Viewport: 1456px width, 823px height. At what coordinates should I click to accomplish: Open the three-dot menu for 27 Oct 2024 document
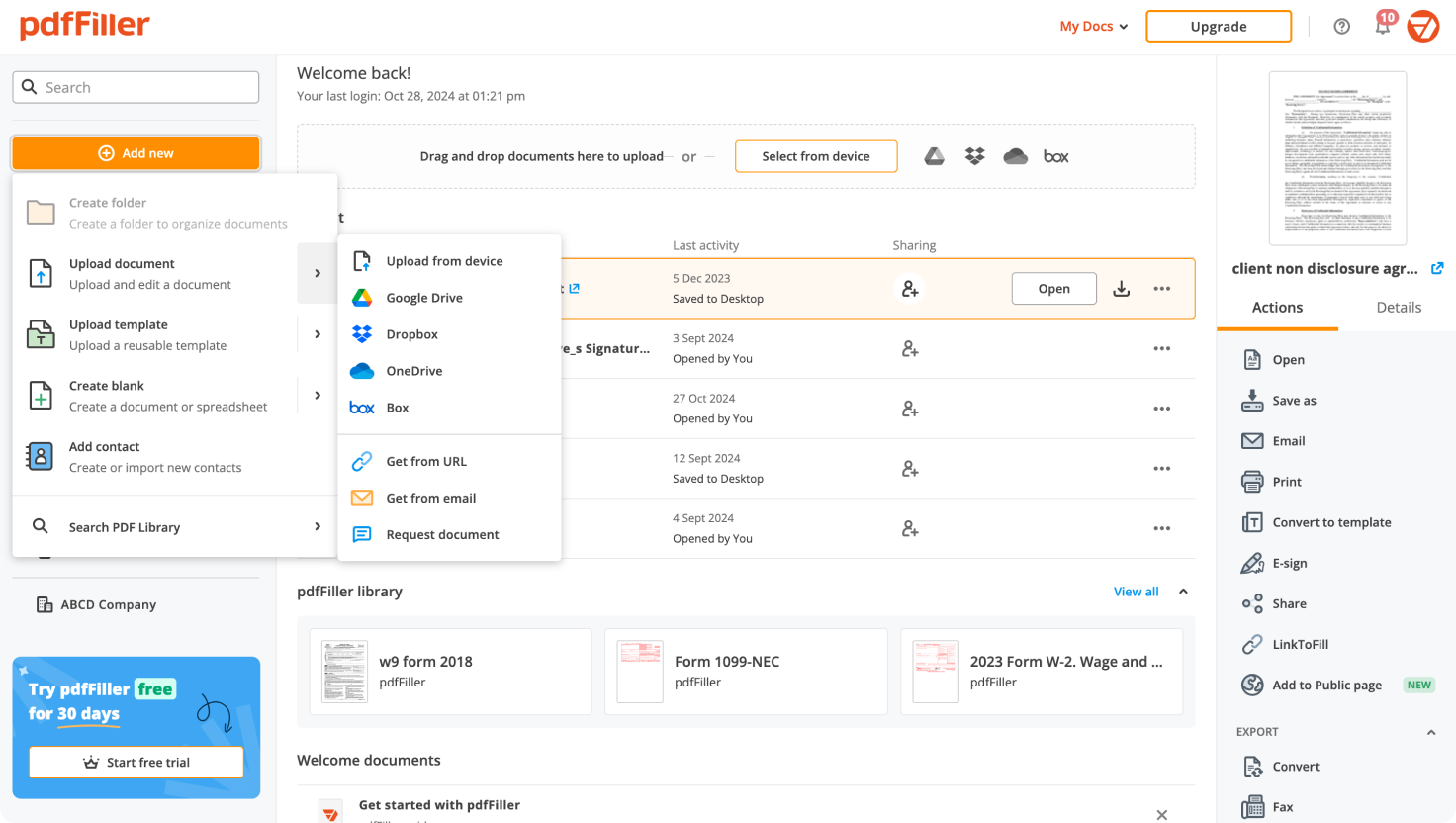[1162, 409]
